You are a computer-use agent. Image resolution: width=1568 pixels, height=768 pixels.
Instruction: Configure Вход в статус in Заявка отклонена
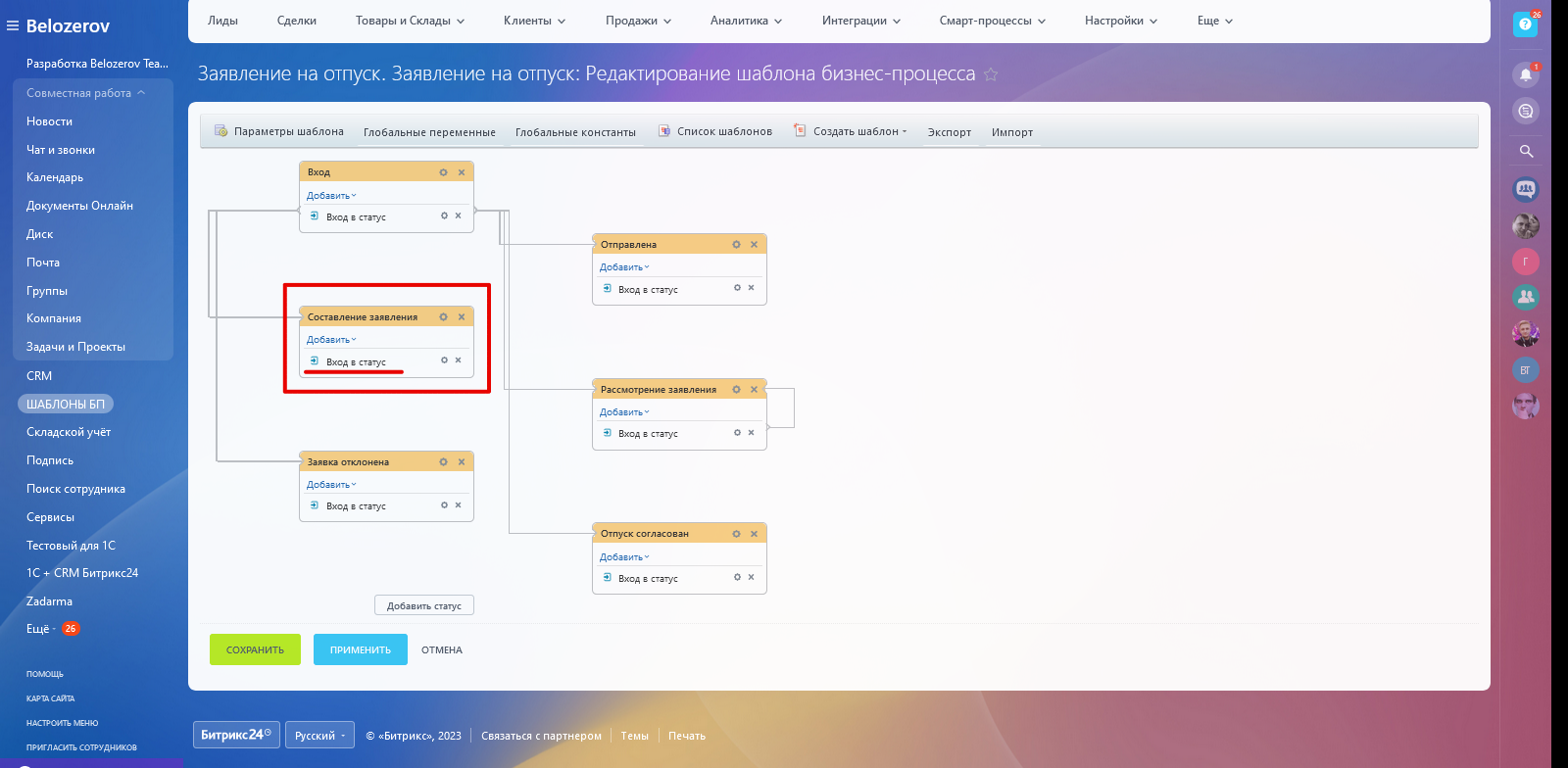444,505
